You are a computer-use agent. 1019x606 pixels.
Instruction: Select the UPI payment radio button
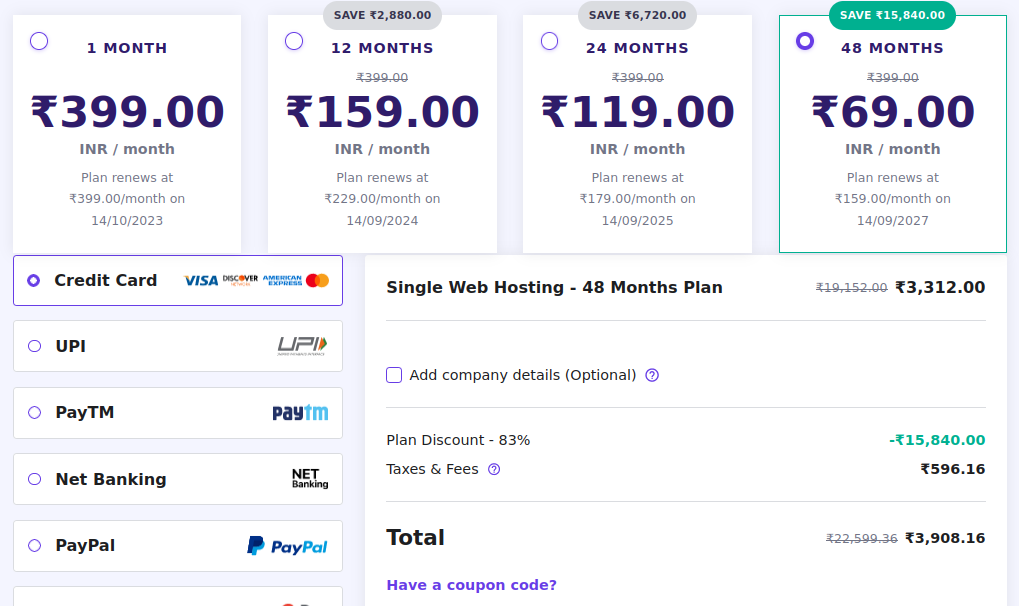click(x=35, y=346)
